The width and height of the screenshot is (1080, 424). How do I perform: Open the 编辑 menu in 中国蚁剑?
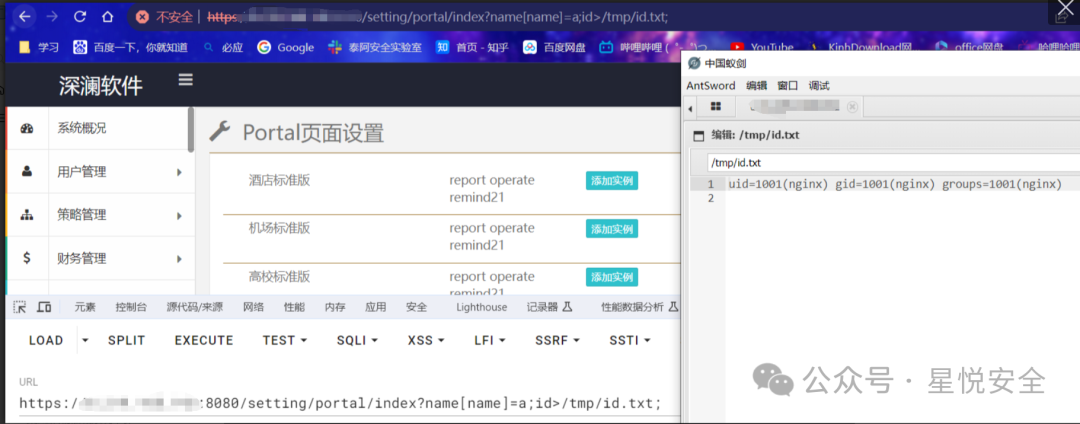click(x=756, y=85)
